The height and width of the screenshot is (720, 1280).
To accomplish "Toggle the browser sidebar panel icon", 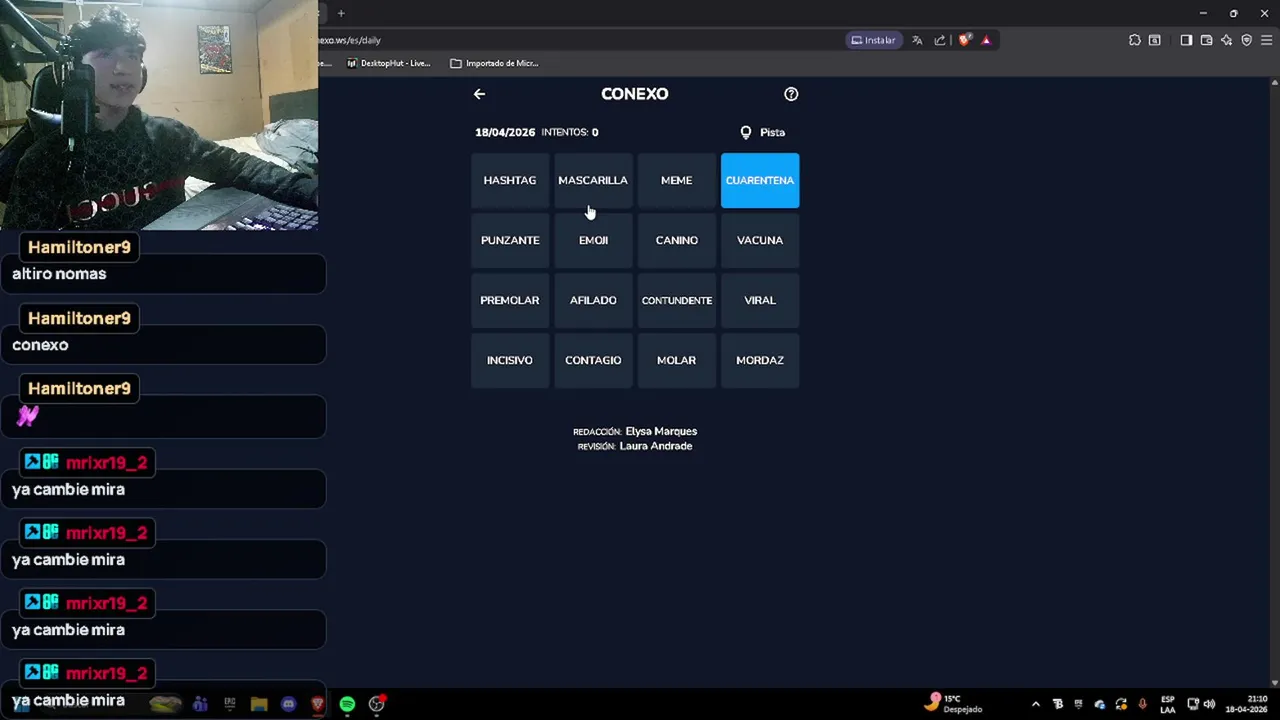I will point(1186,40).
